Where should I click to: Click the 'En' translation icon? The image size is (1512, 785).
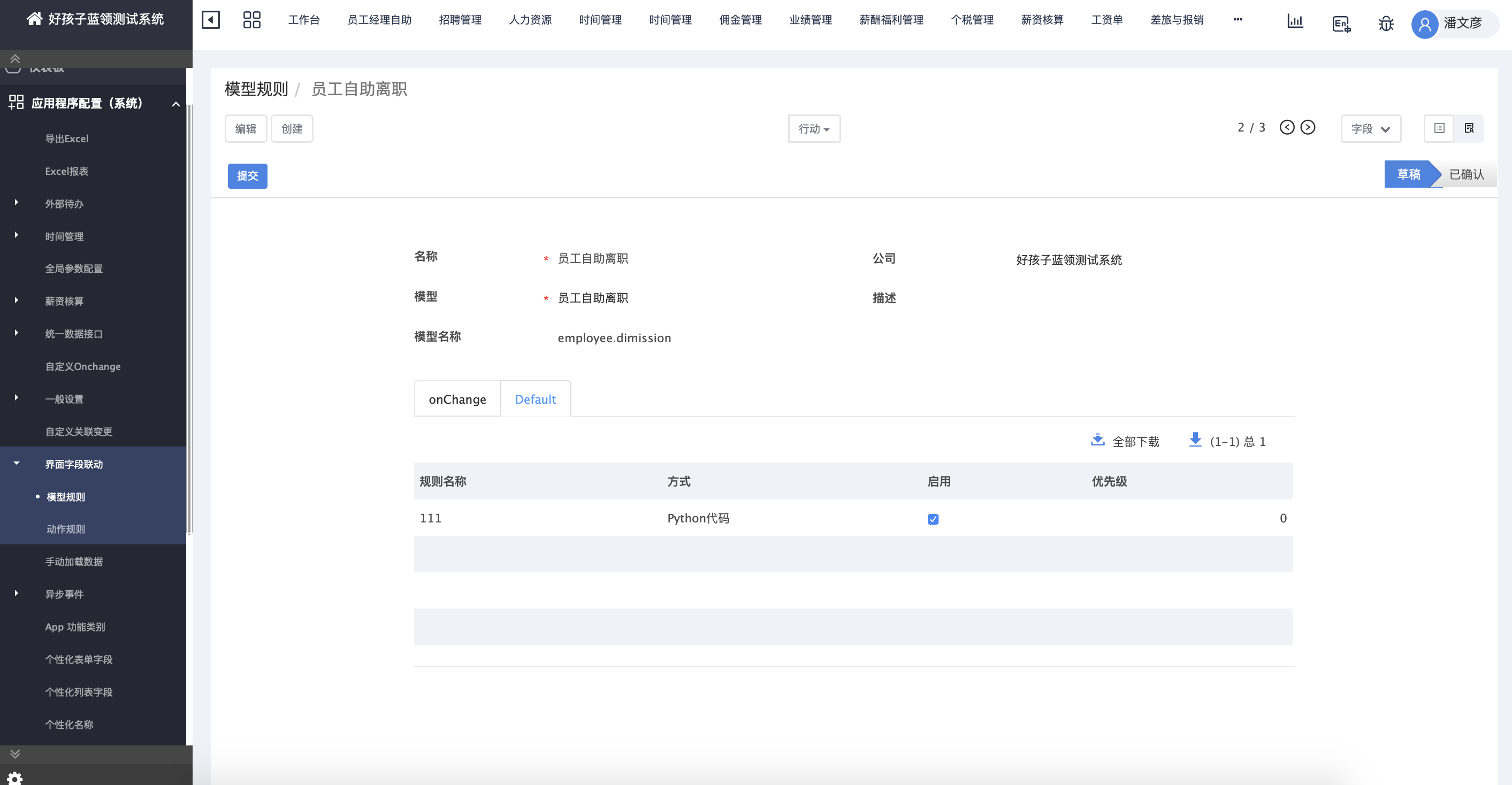[x=1341, y=24]
